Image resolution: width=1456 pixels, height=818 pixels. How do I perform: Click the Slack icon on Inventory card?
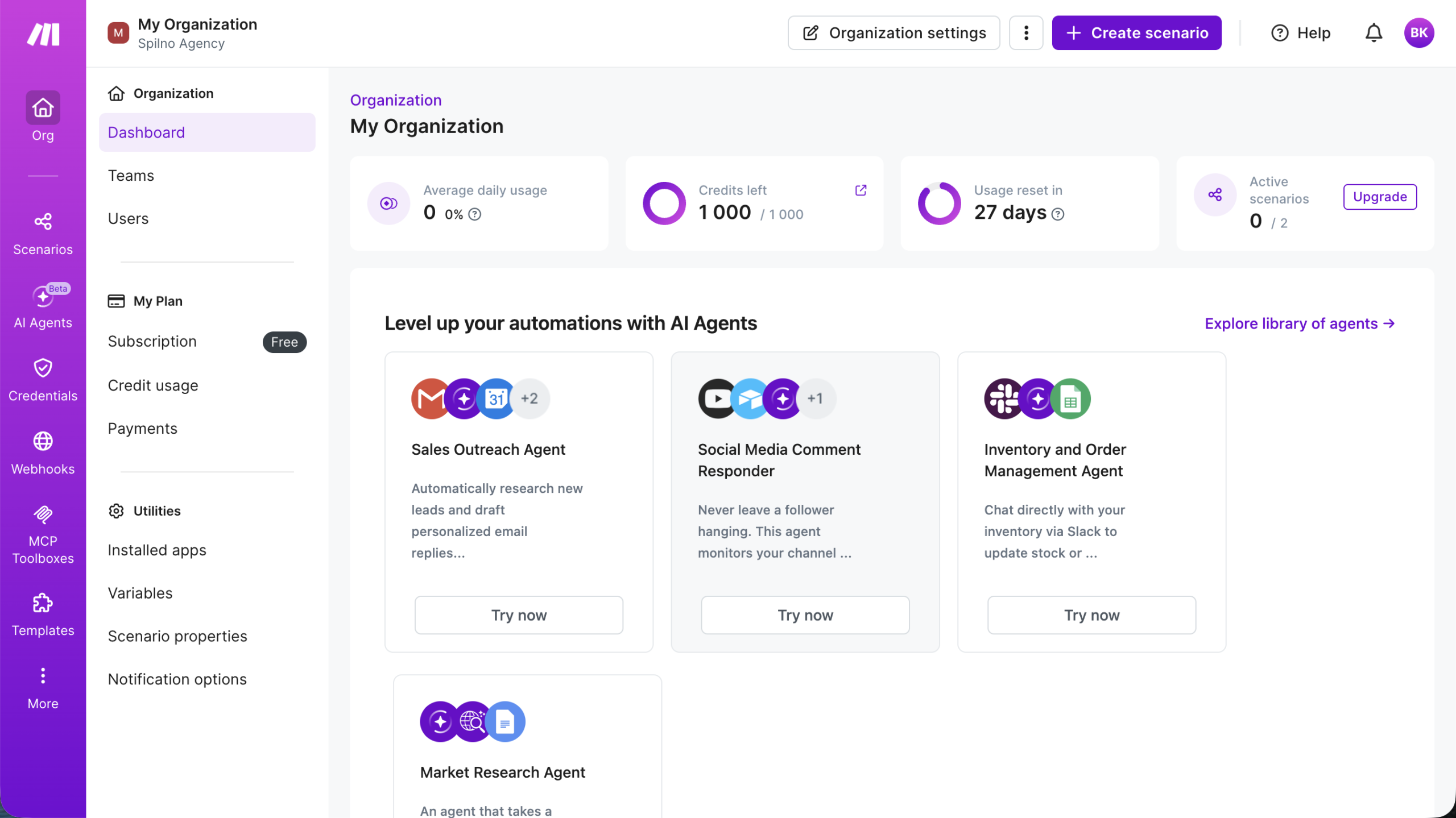1004,398
